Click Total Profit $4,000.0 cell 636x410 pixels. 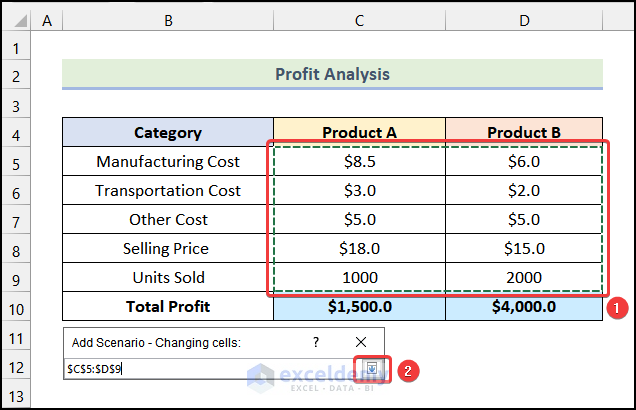click(x=524, y=306)
